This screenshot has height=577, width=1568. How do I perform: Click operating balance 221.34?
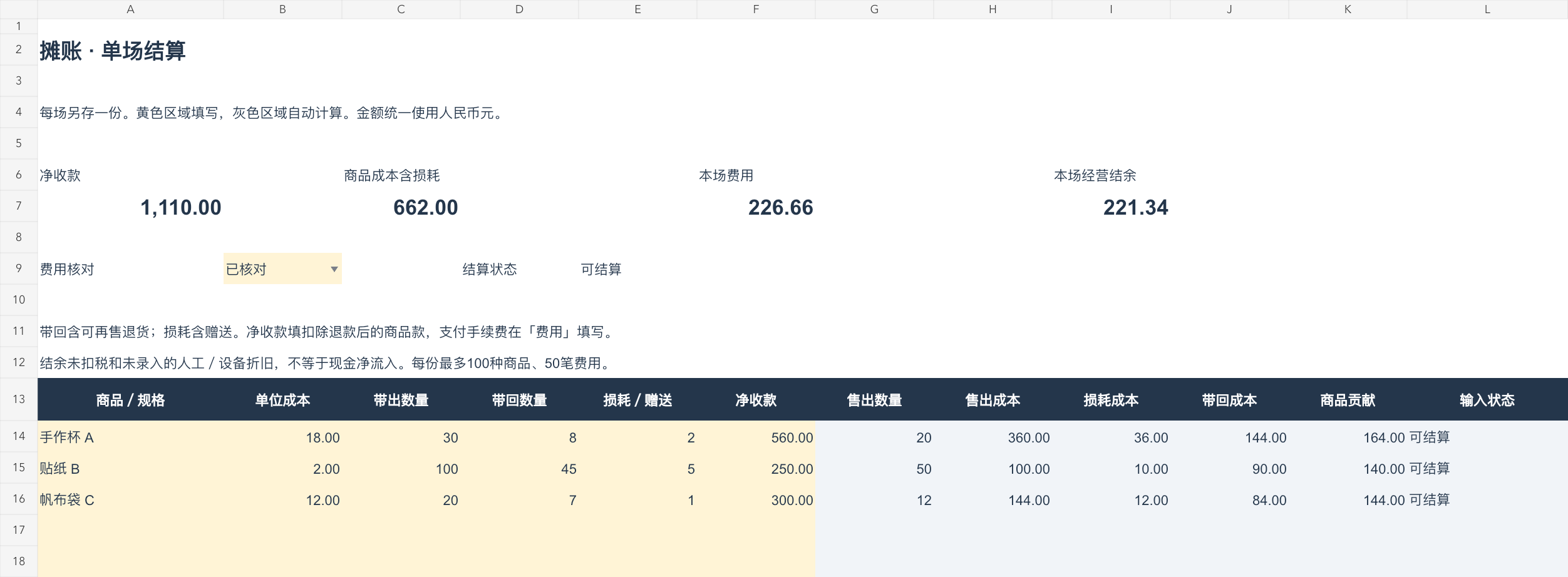click(x=1136, y=207)
